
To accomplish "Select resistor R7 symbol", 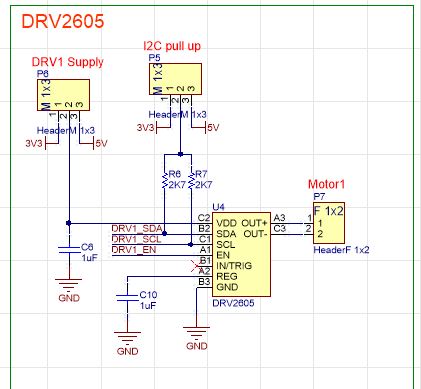I will click(x=191, y=180).
